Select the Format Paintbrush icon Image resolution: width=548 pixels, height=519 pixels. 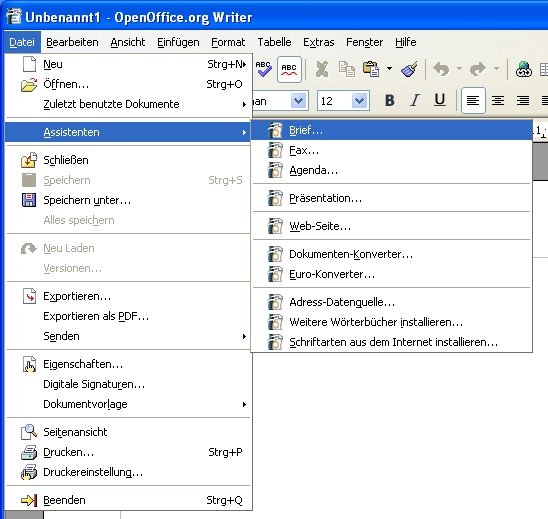tap(409, 69)
